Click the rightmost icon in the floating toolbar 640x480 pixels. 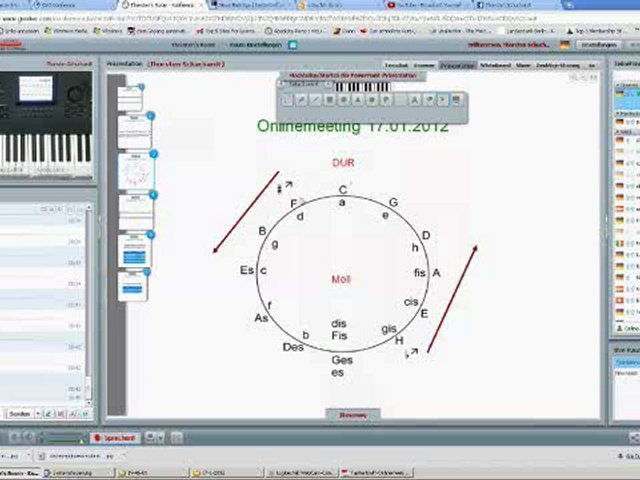[x=457, y=100]
